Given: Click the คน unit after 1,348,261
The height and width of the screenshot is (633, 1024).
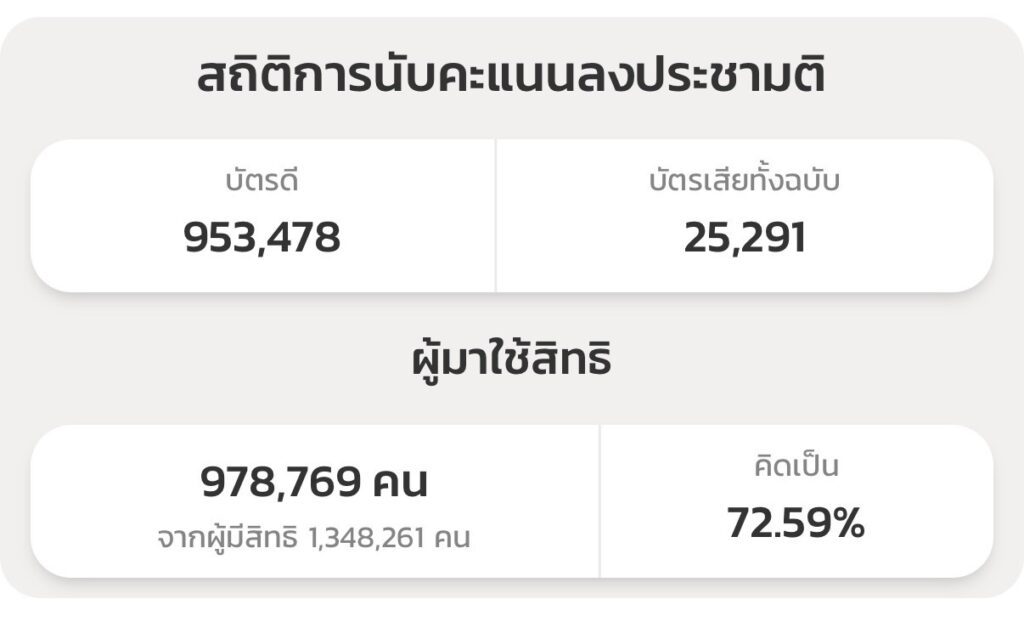Looking at the screenshot, I should (x=453, y=538).
